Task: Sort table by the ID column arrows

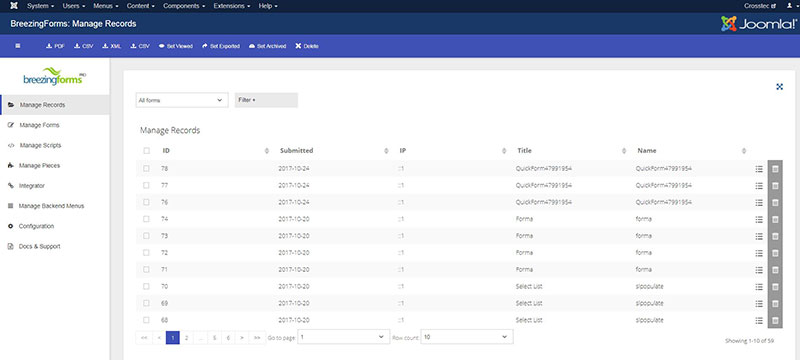Action: [x=266, y=151]
